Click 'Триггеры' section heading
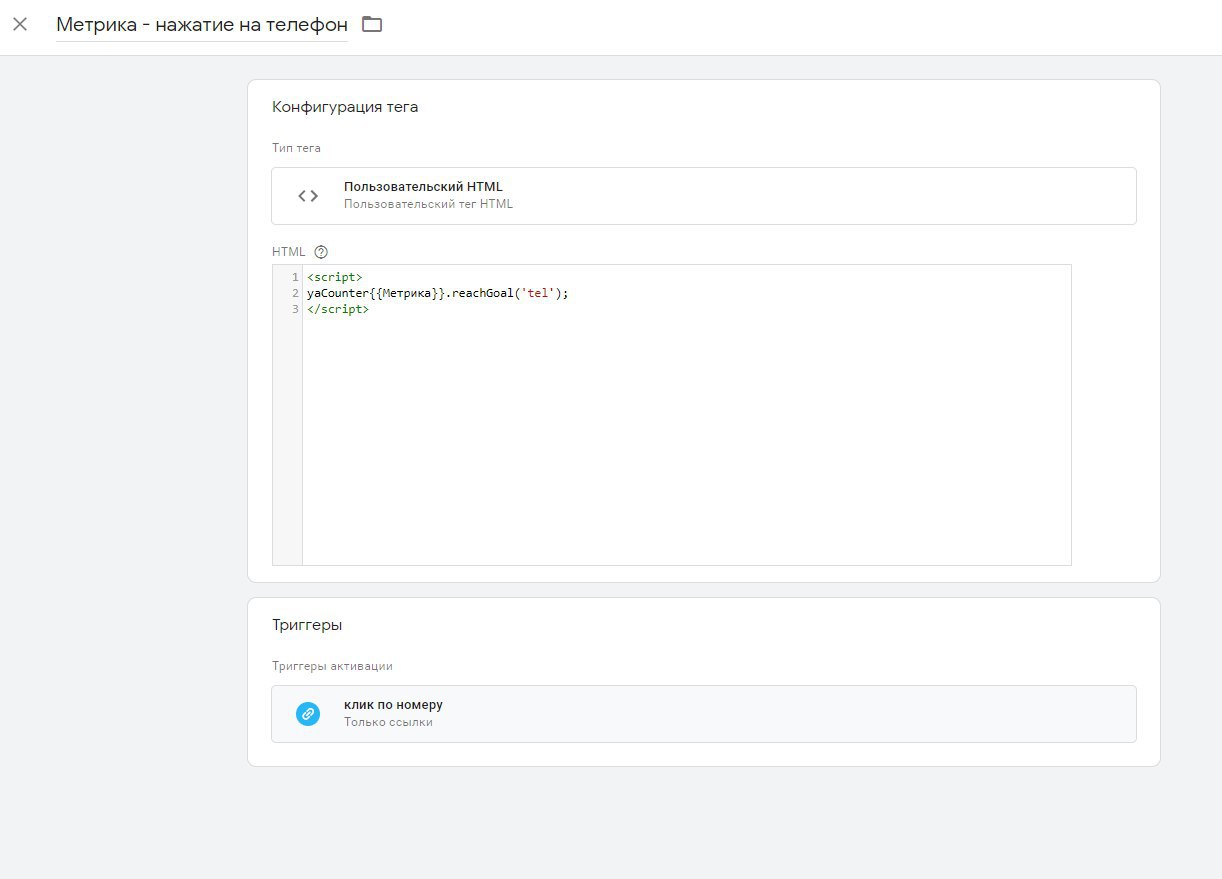The image size is (1222, 879). pos(307,625)
